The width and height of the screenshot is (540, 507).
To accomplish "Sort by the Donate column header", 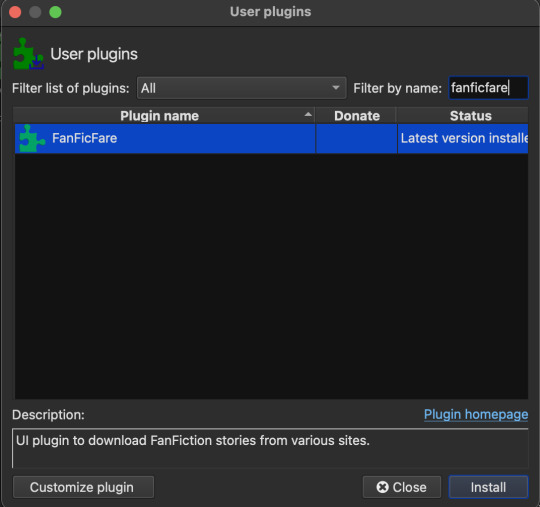I will [x=356, y=116].
